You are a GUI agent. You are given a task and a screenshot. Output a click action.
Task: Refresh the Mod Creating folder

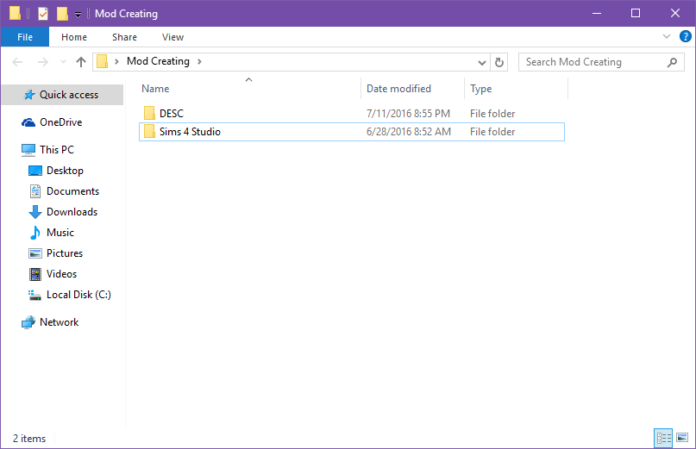tap(500, 62)
